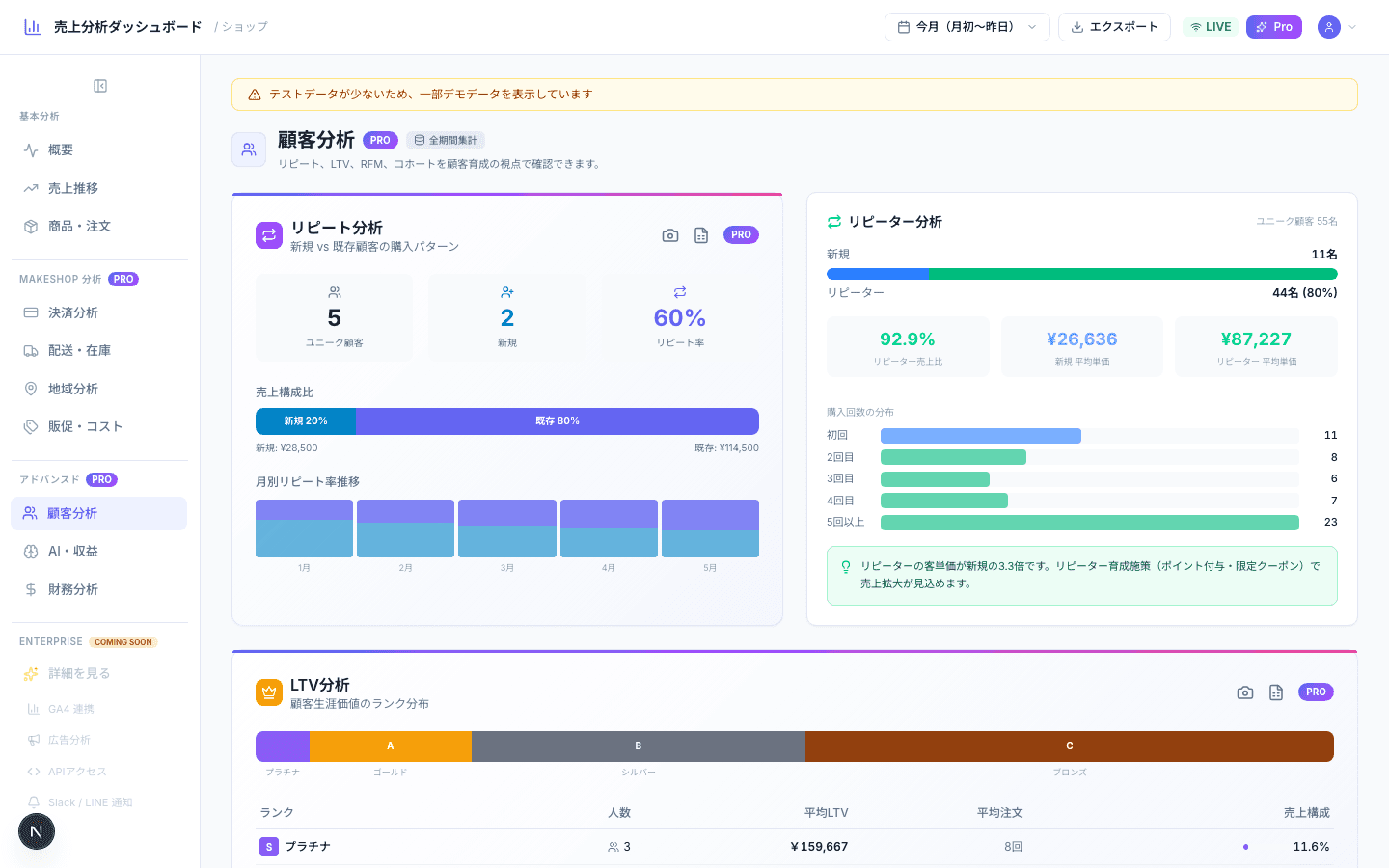Click the warning triangle icon in the banner

coord(255,95)
